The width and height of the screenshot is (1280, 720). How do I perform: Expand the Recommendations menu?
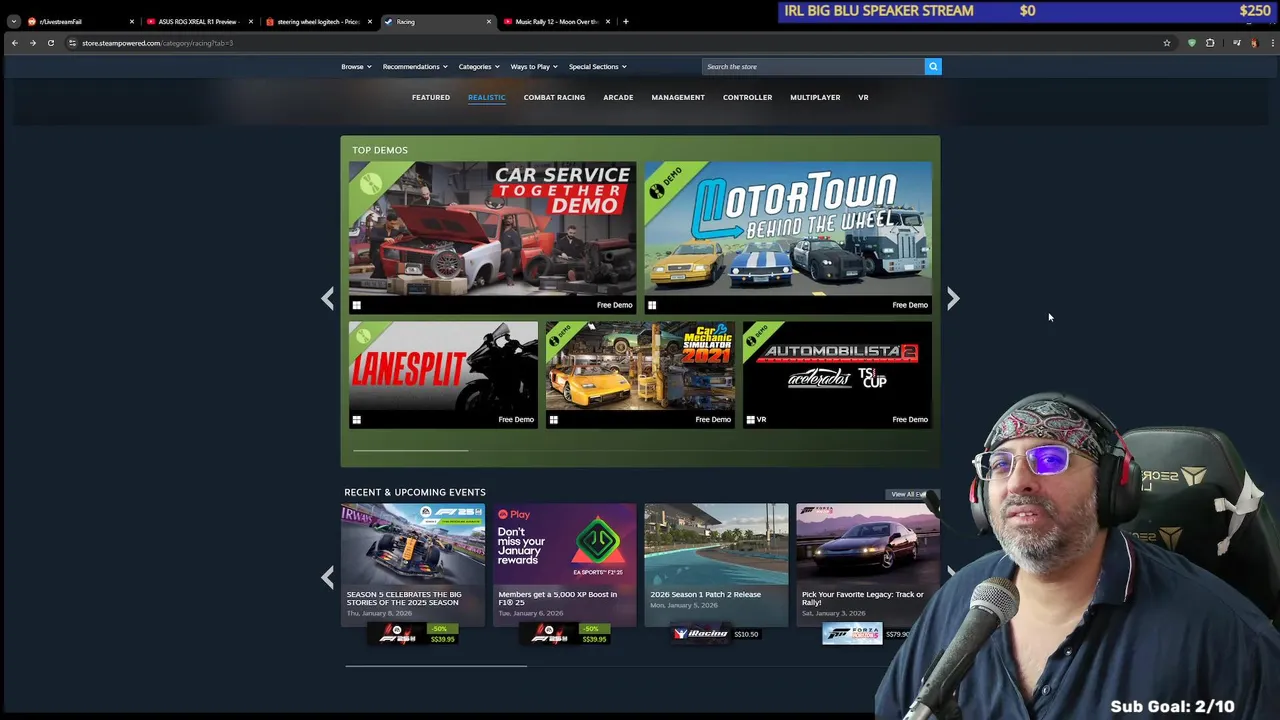[414, 67]
